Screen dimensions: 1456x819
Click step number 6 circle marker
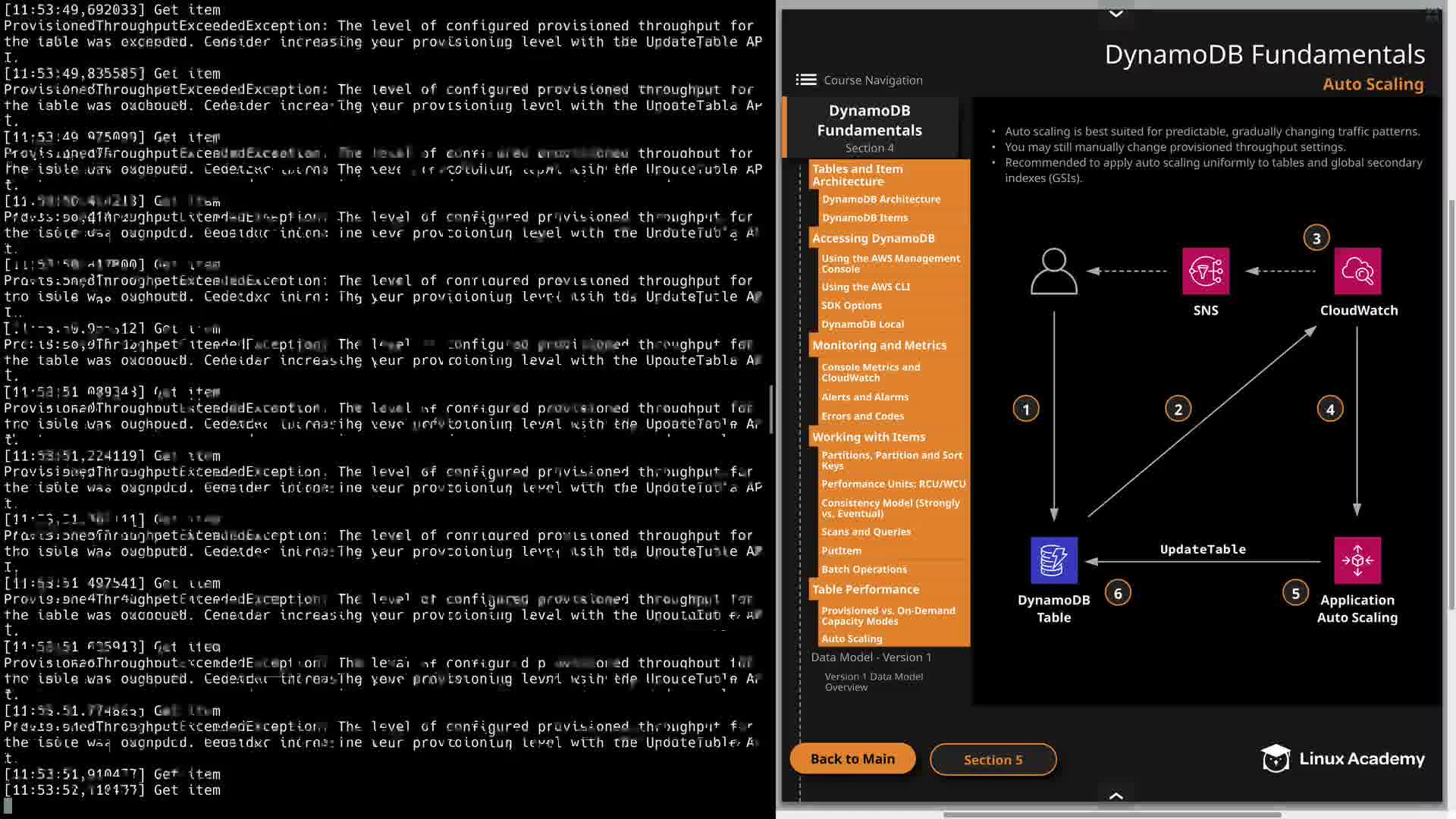coord(1118,593)
